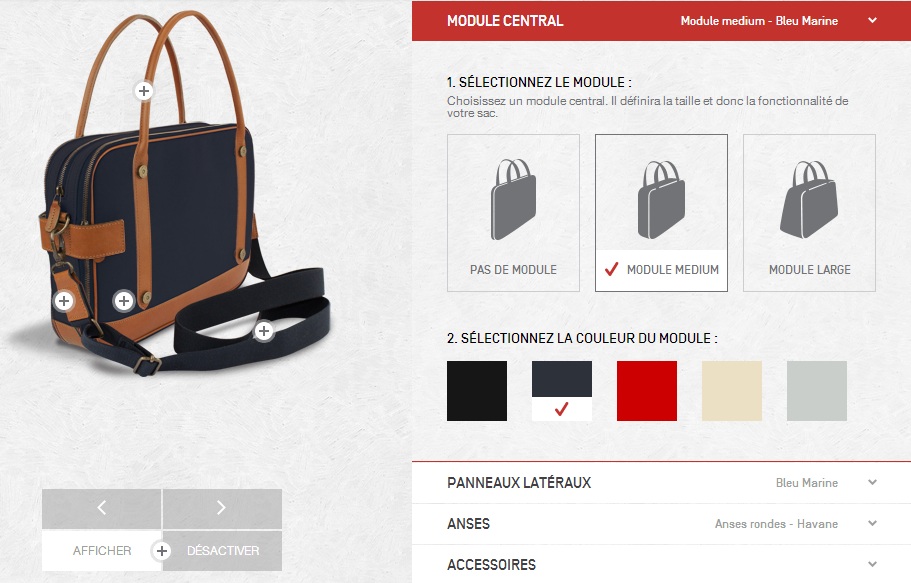
Task: Select the Pas de module option
Action: click(x=513, y=213)
